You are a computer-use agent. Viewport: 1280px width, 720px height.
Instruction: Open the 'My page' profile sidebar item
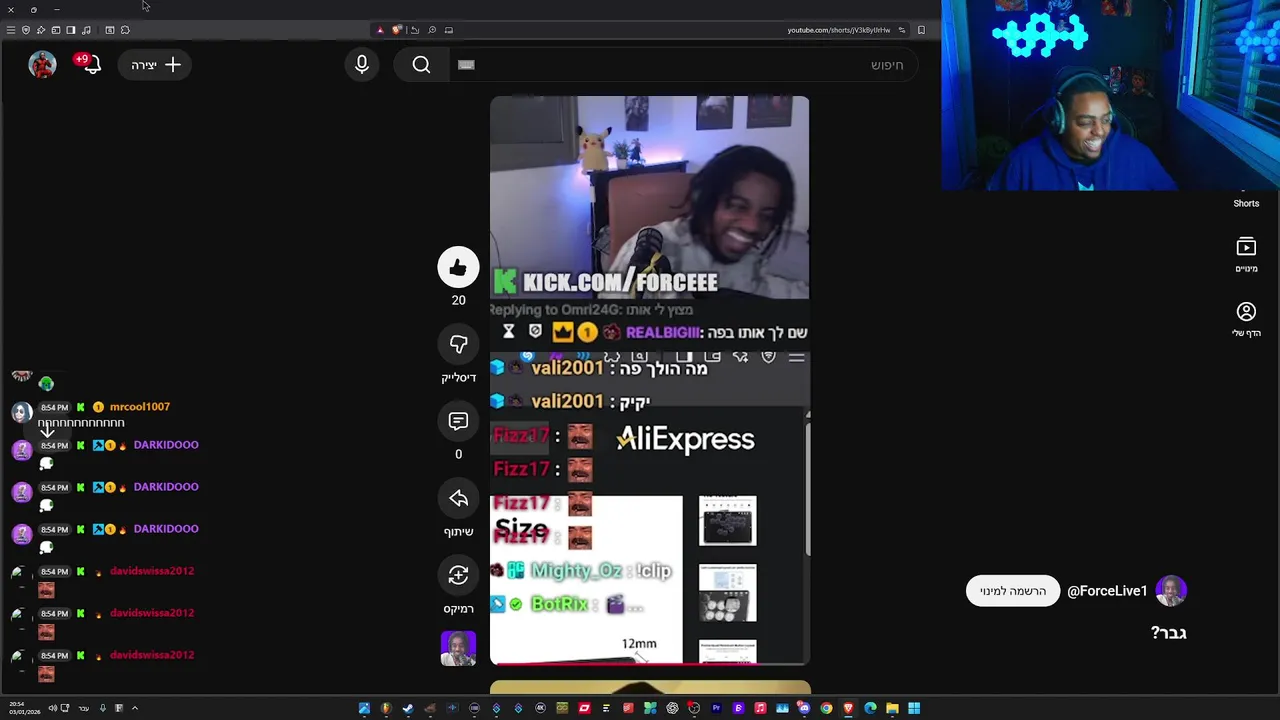coord(1246,319)
